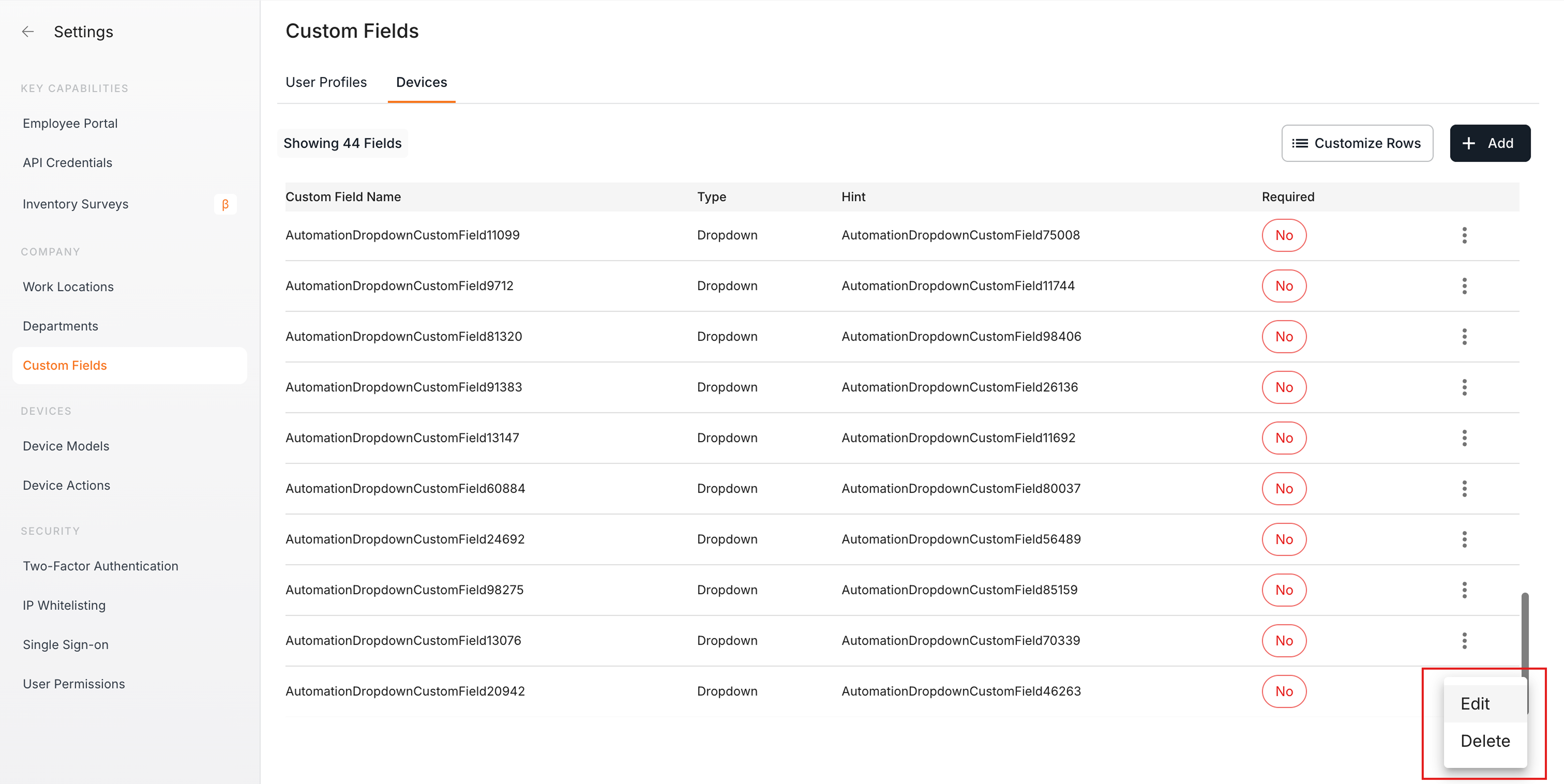Viewport: 1564px width, 784px height.
Task: Open Work Locations settings
Action: pos(68,287)
